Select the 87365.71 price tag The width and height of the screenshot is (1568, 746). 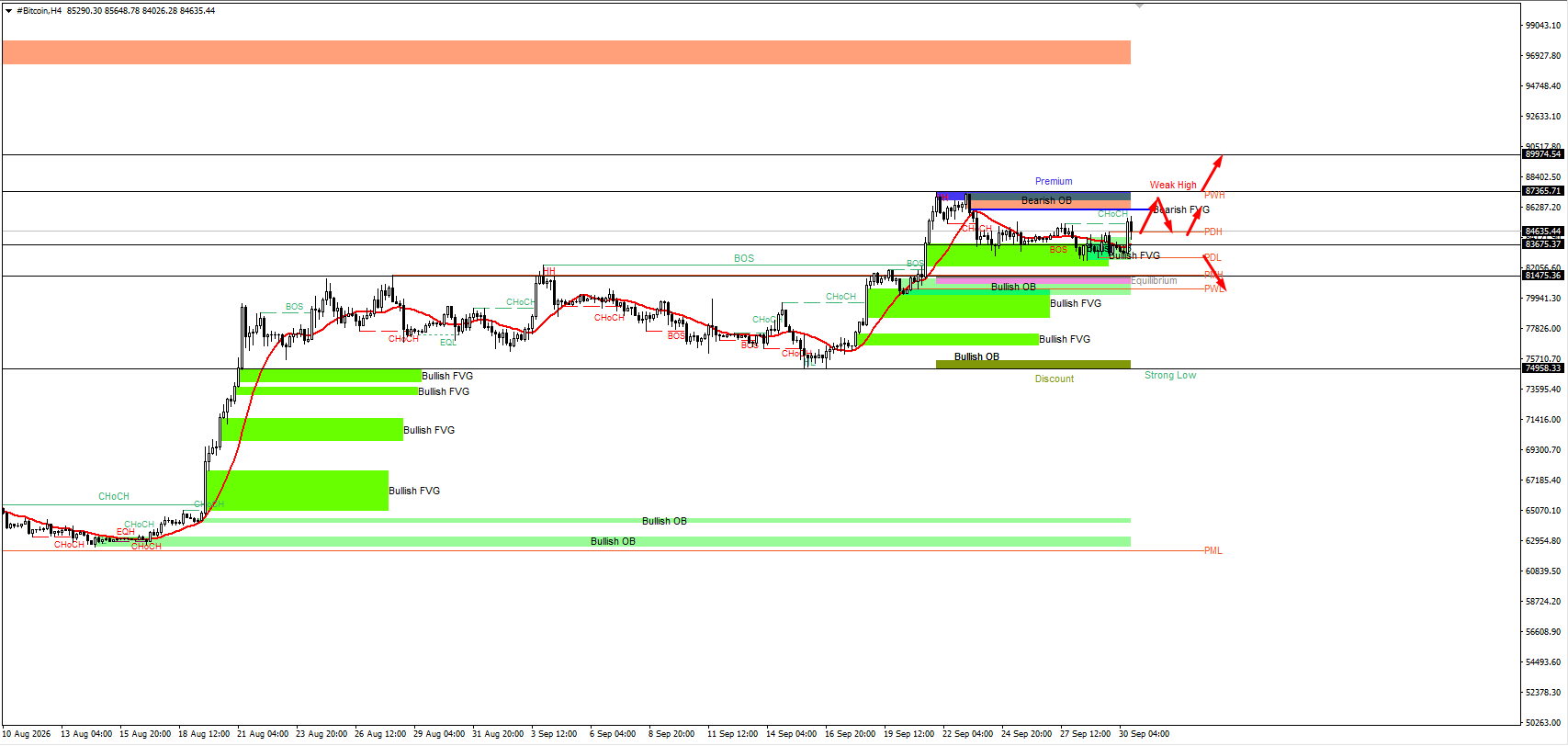click(x=1543, y=191)
